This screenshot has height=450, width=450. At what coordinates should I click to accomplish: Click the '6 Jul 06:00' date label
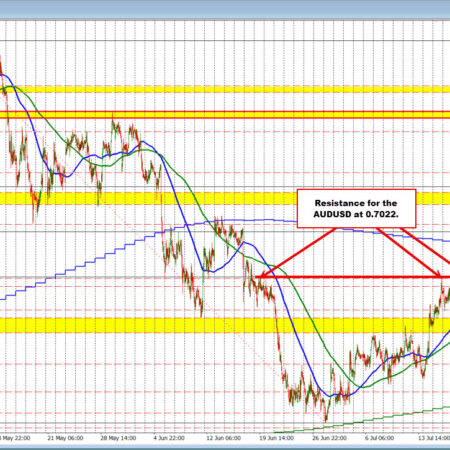379,438
